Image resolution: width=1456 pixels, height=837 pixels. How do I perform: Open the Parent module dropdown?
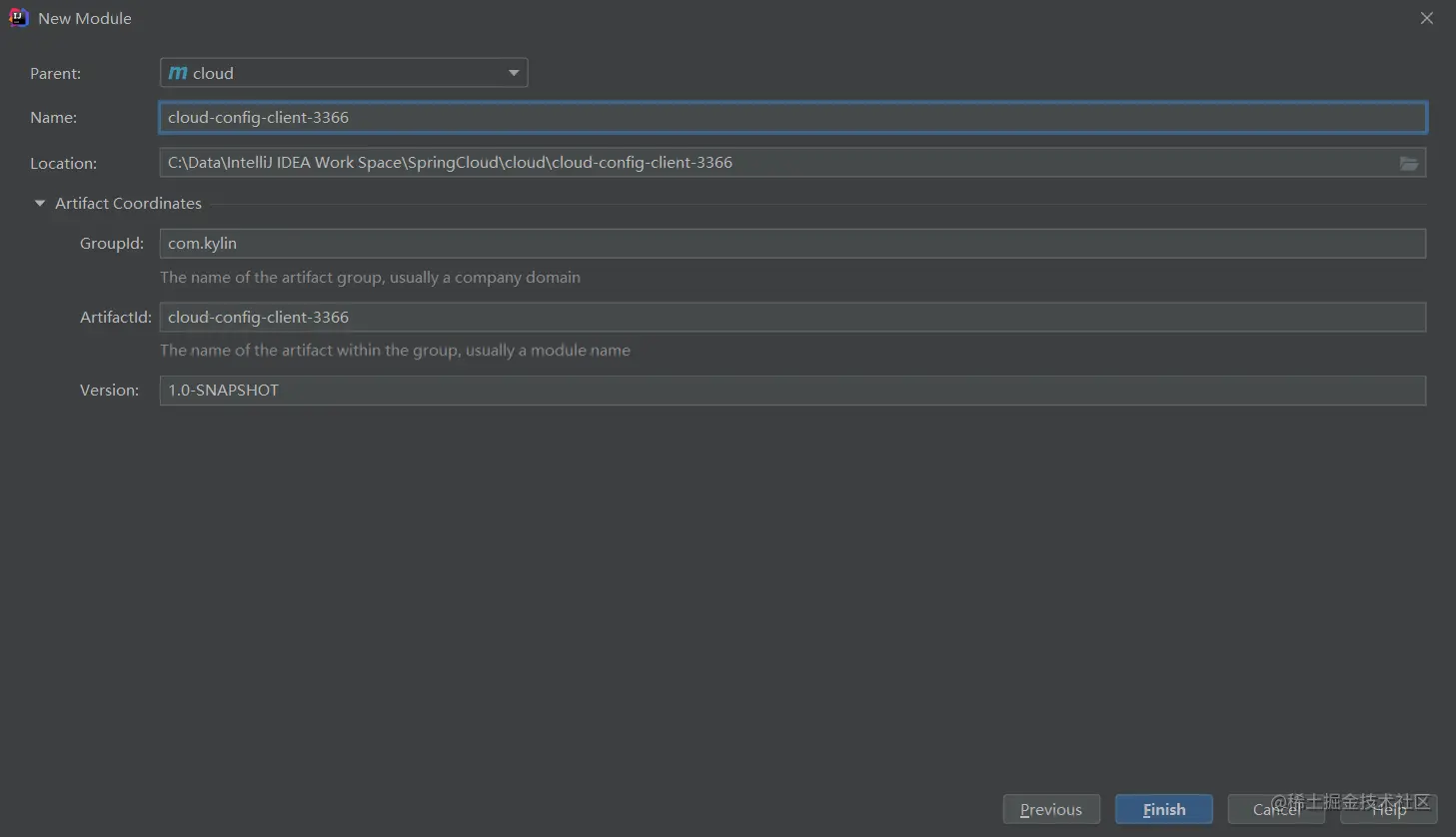[344, 73]
